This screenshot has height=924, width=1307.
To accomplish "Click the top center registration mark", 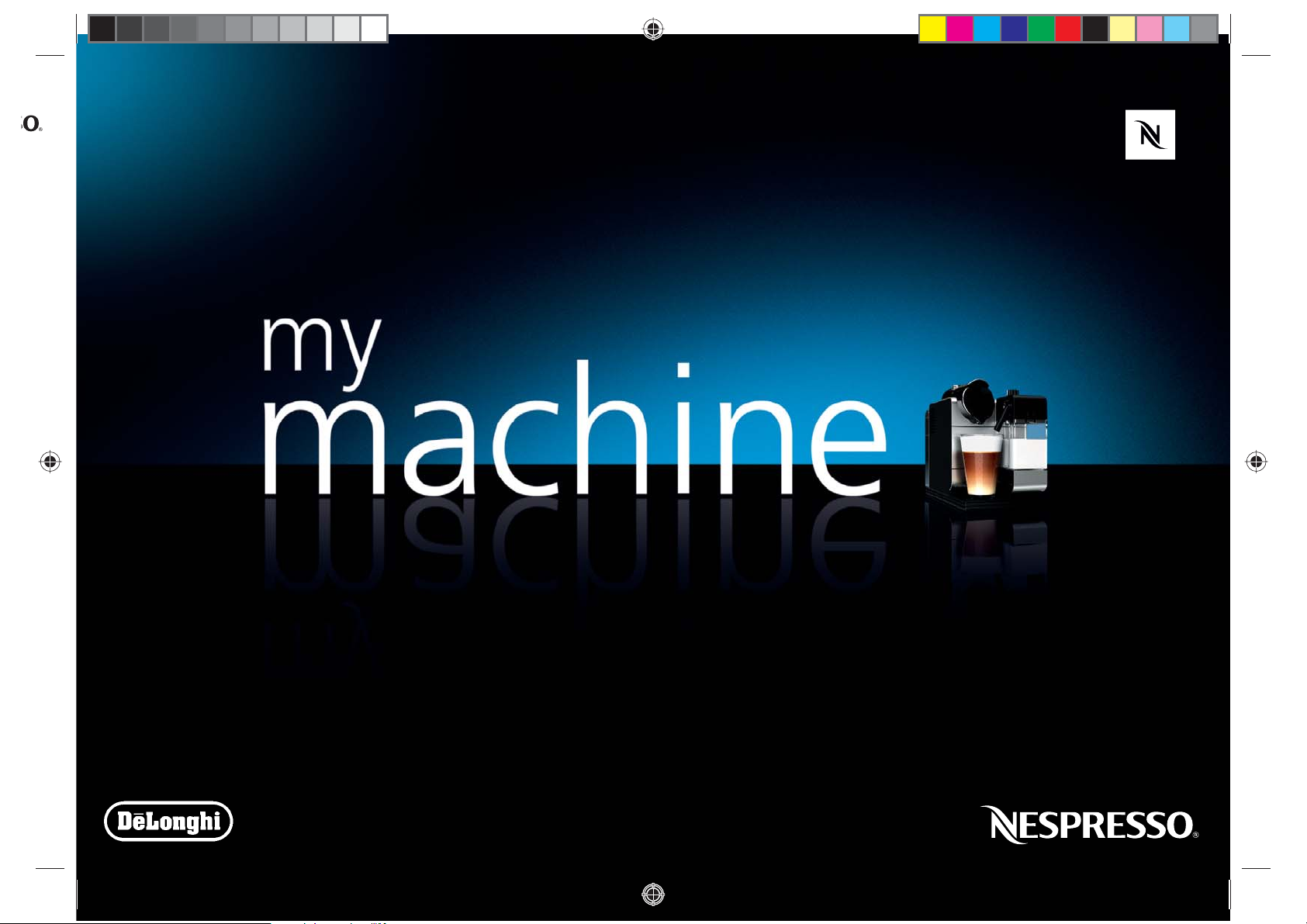I will (x=653, y=29).
